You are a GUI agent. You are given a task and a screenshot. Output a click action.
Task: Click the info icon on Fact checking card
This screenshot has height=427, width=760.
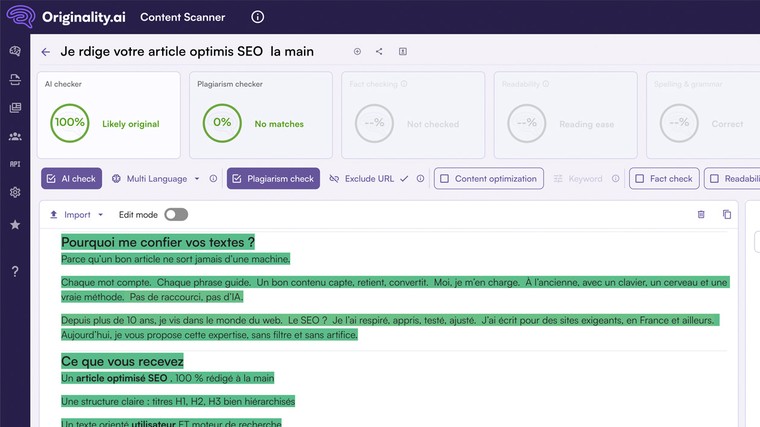pos(404,84)
